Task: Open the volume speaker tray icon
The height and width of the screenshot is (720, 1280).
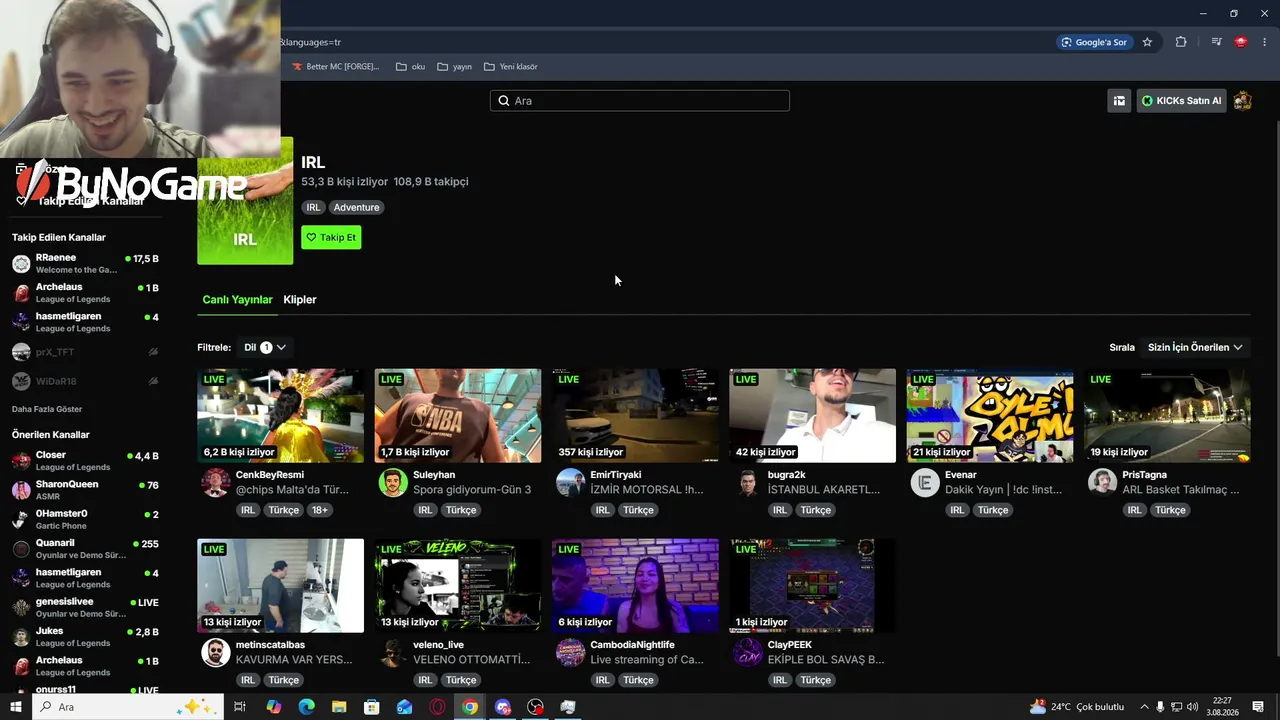Action: click(1192, 707)
